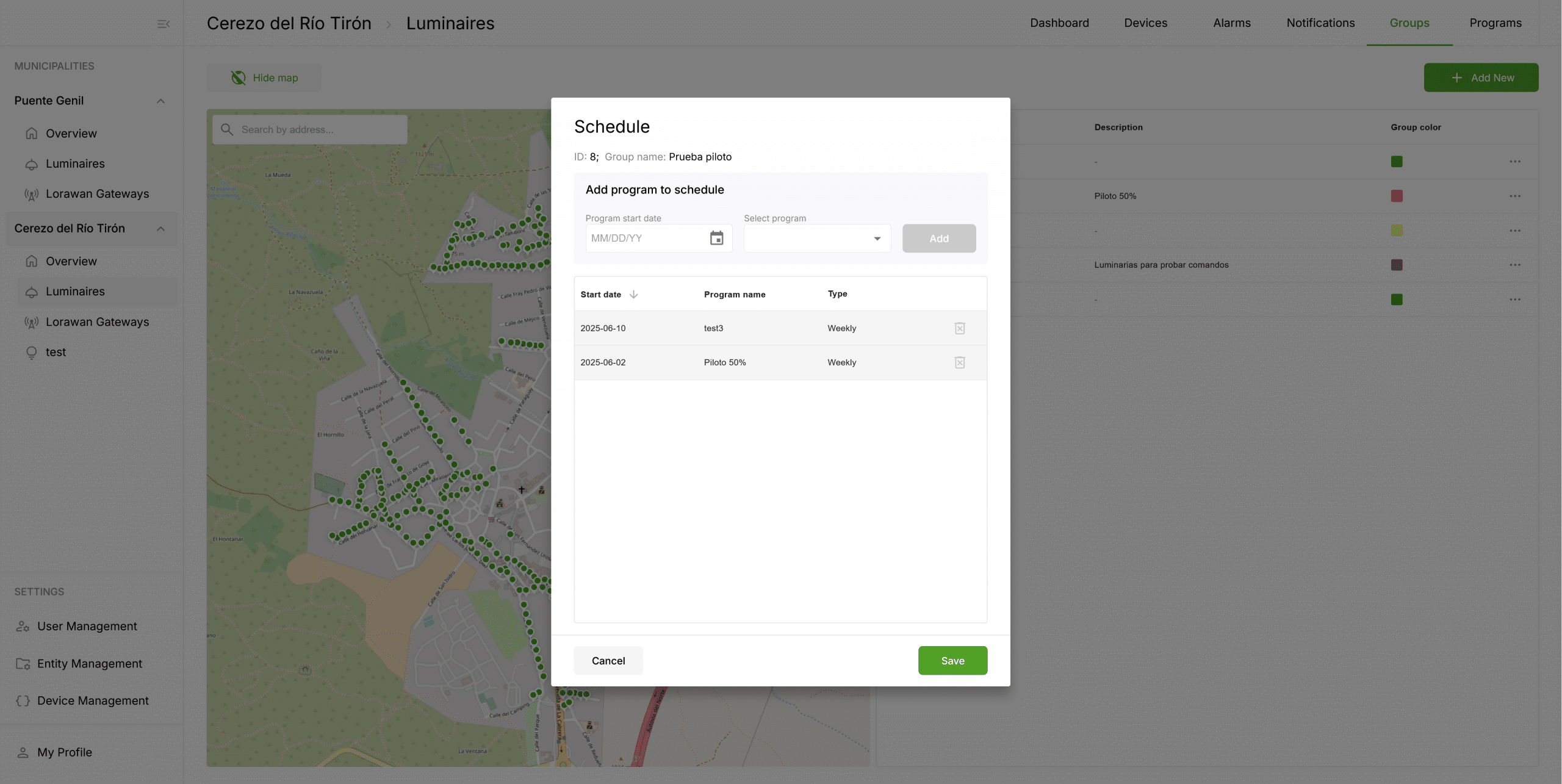1562x784 pixels.
Task: Open the Select program dropdown
Action: tap(816, 238)
